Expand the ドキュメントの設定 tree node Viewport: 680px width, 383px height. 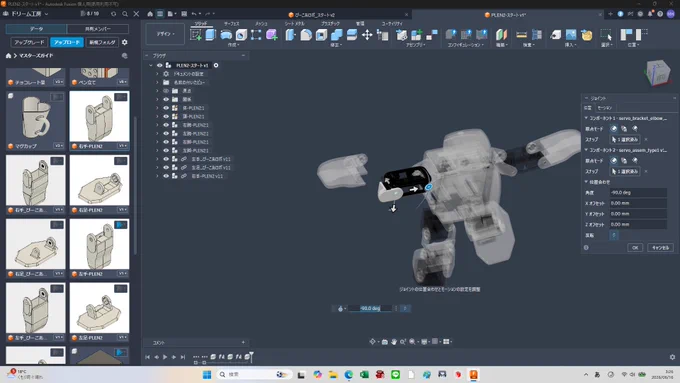(157, 74)
